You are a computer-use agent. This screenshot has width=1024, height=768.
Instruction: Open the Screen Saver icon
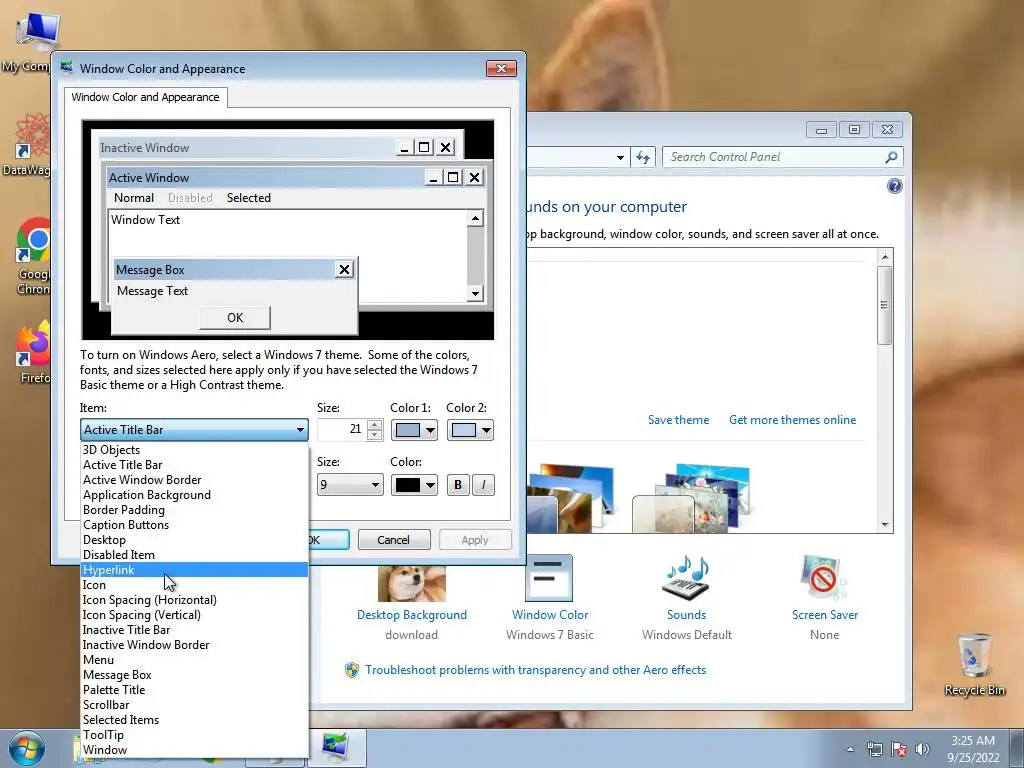[x=824, y=578]
